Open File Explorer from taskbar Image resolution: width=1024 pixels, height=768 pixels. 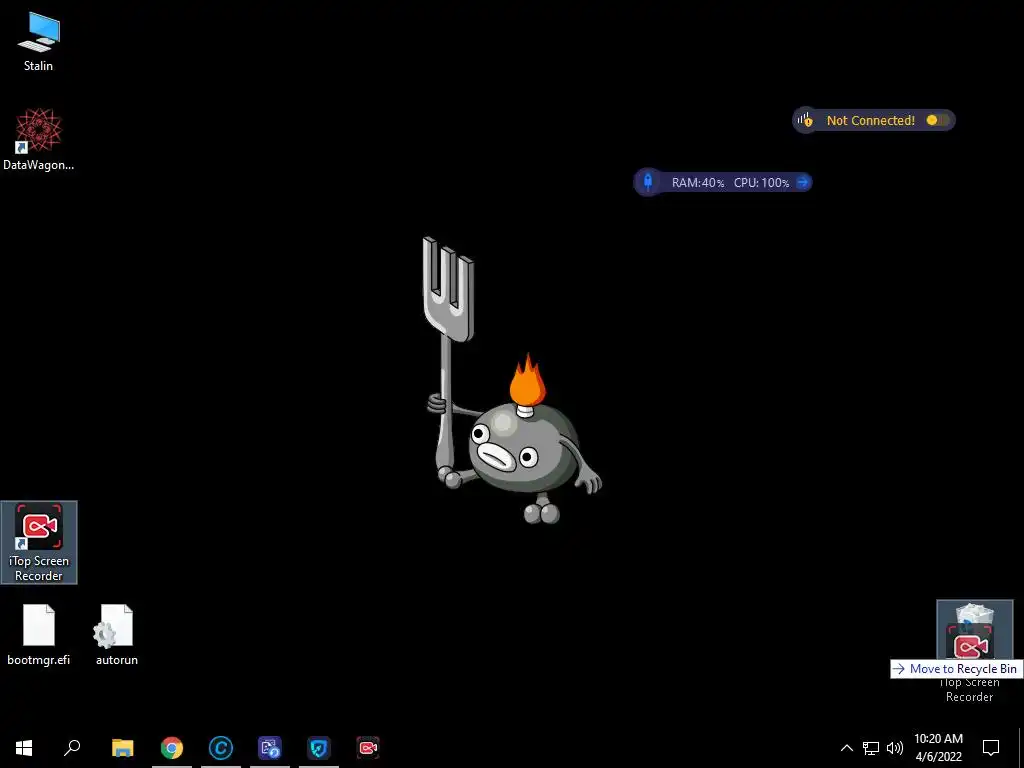tap(122, 748)
